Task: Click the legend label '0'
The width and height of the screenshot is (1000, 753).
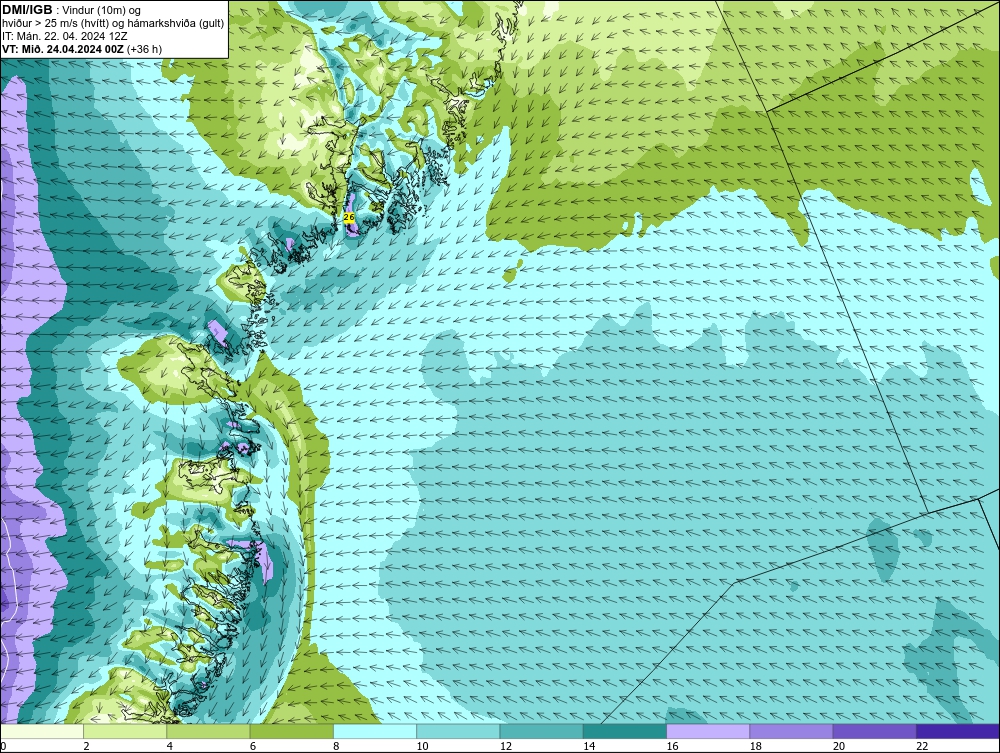Action: (x=3, y=746)
